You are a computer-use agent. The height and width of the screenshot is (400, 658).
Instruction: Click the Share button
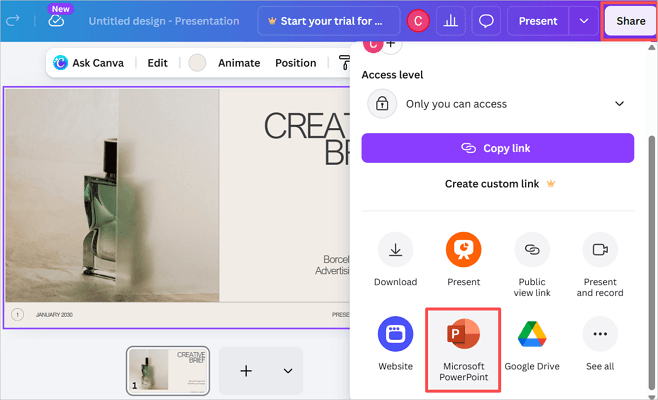pyautogui.click(x=630, y=21)
